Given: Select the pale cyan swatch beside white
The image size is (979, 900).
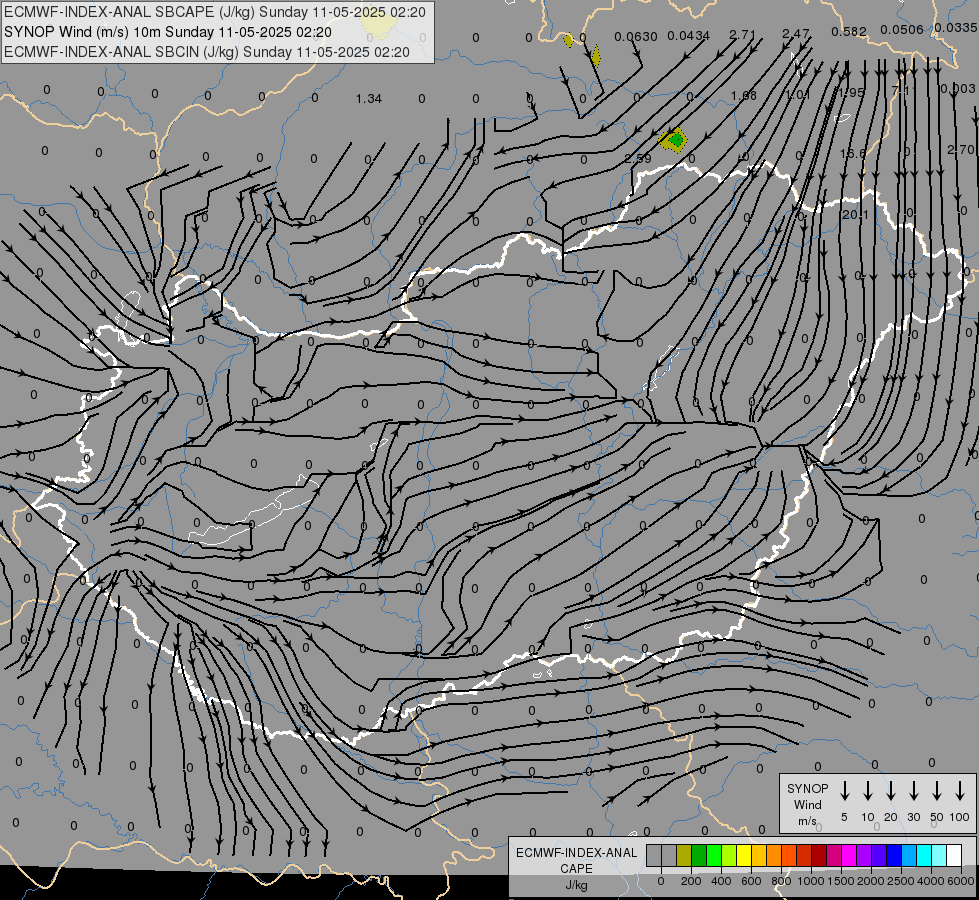Looking at the screenshot, I should pos(938,855).
